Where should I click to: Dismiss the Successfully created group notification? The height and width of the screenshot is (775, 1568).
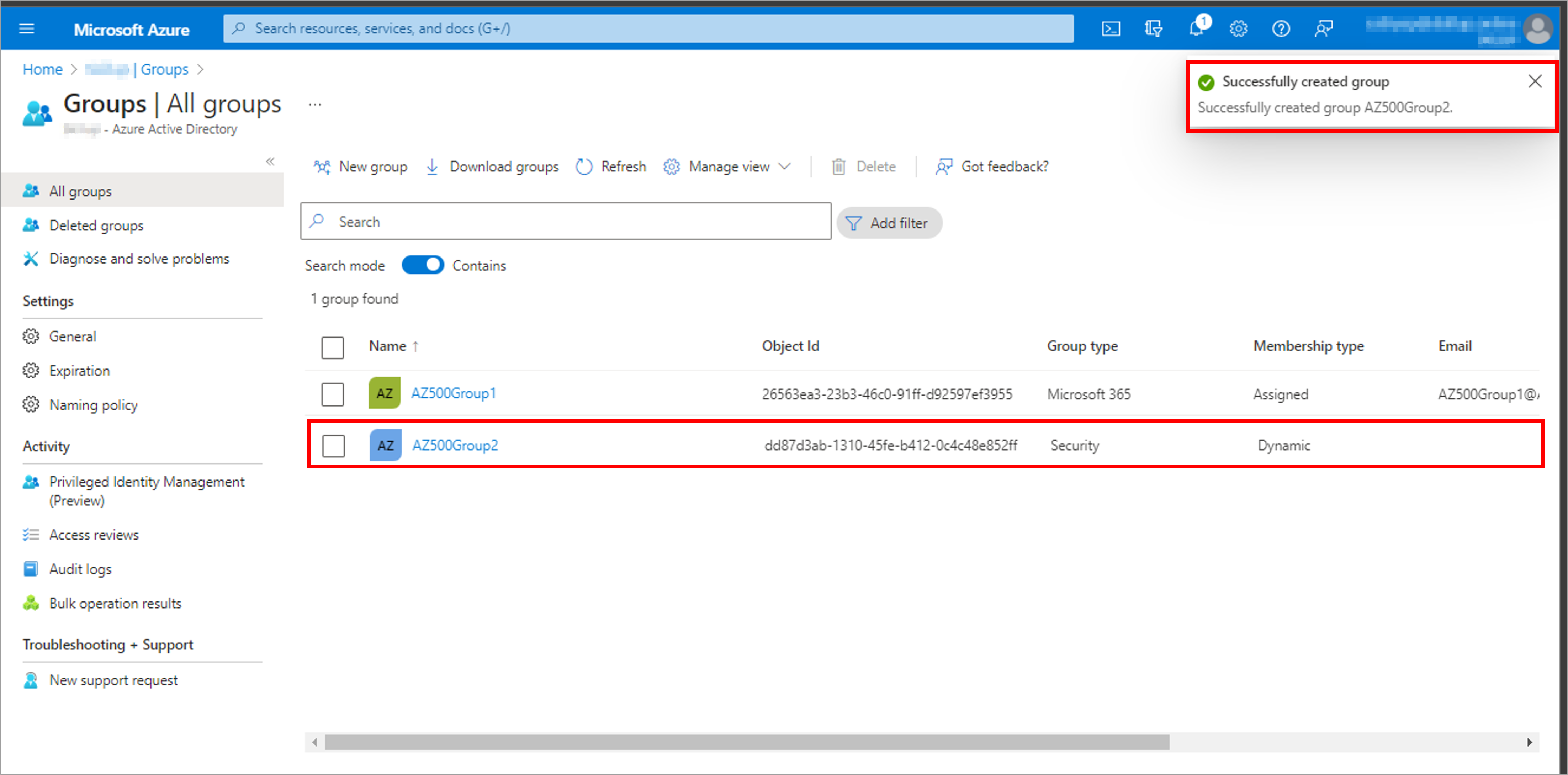(1535, 81)
